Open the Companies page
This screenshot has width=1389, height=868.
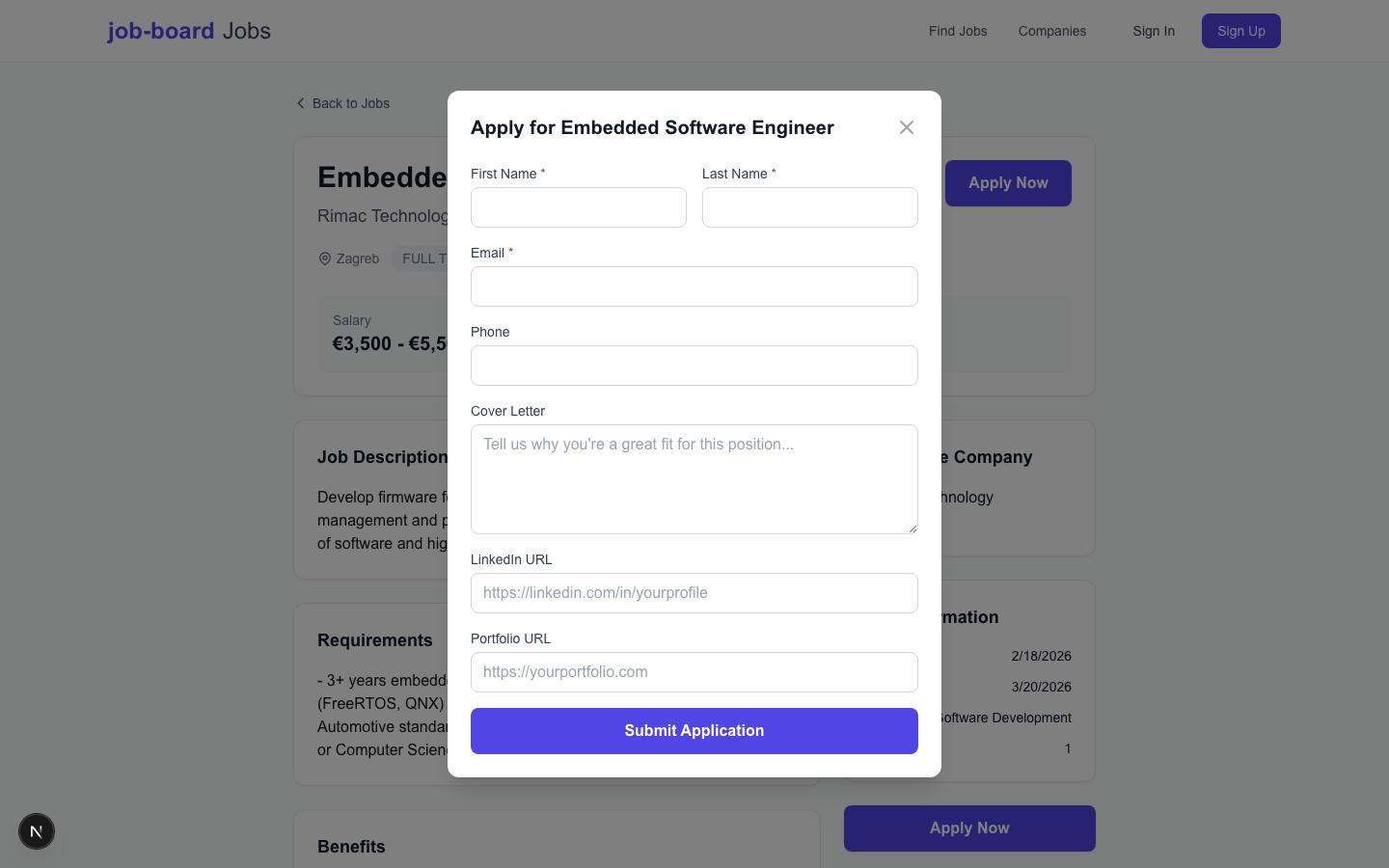pyautogui.click(x=1051, y=31)
